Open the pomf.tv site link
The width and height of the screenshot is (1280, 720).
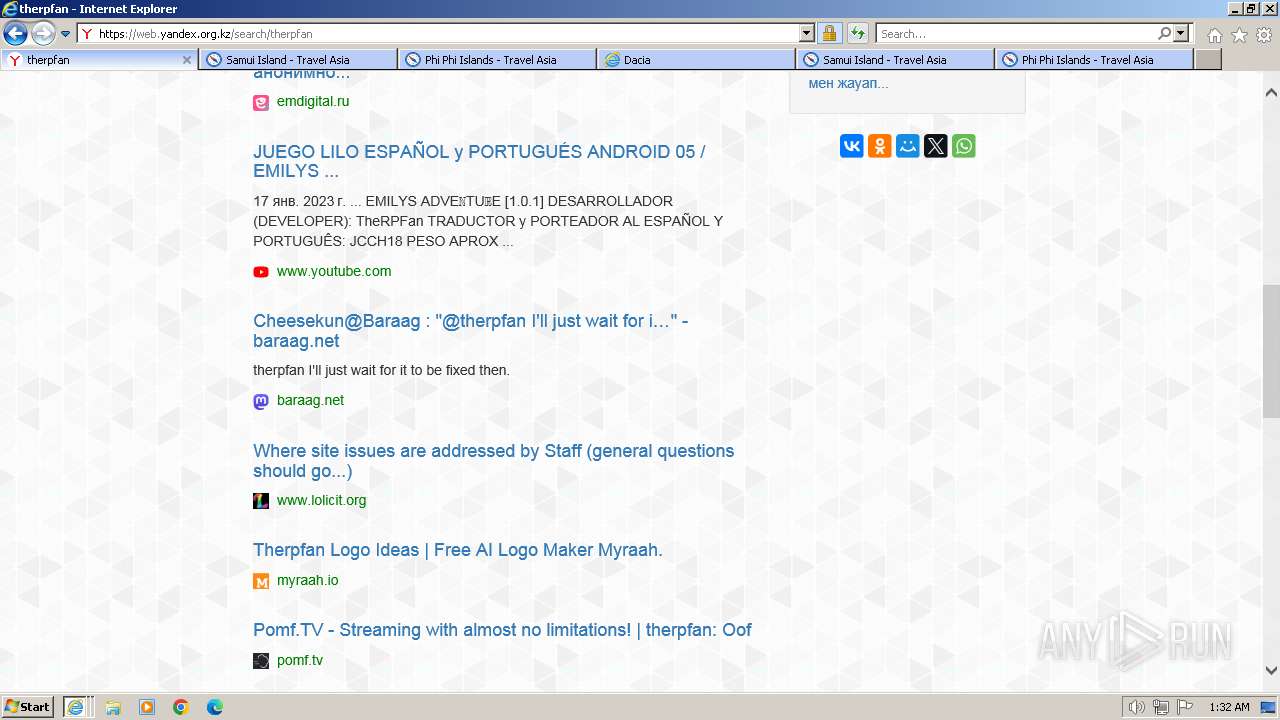(299, 660)
